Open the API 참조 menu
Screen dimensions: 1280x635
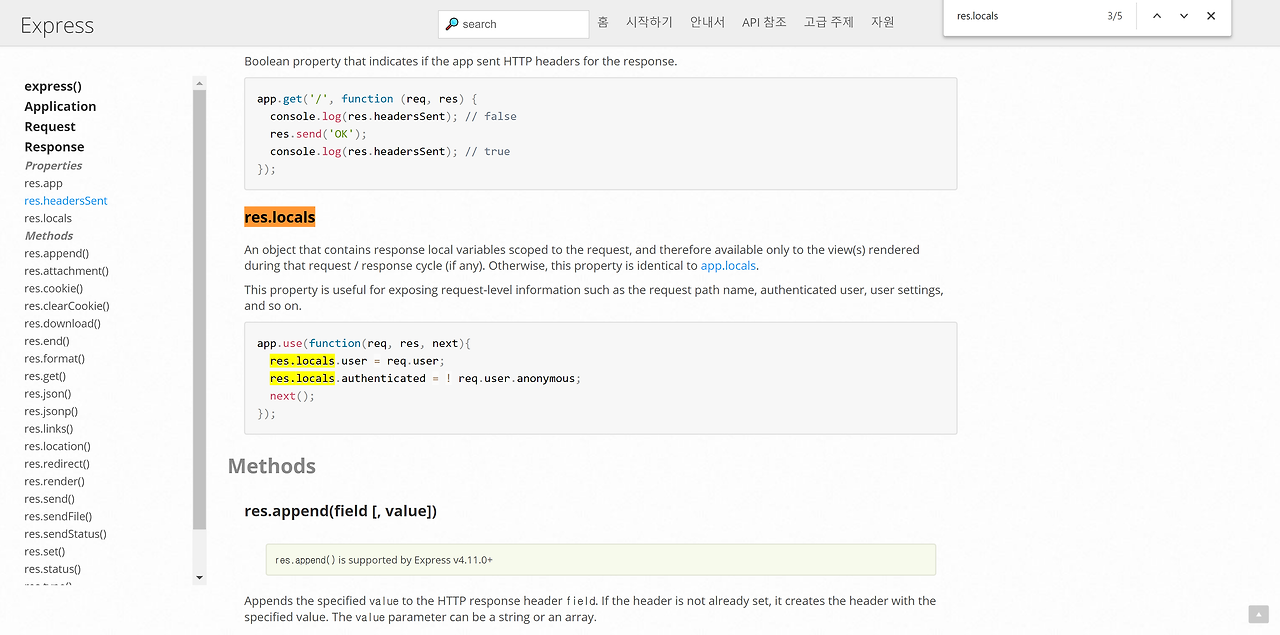click(764, 22)
